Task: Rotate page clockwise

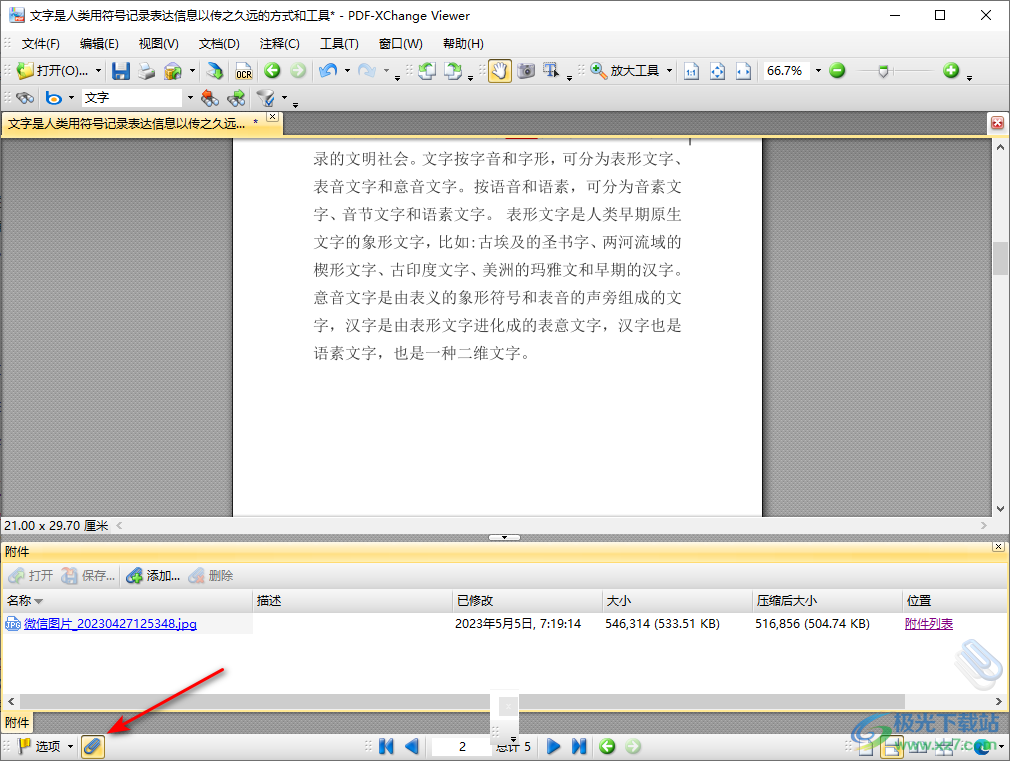Action: pyautogui.click(x=453, y=71)
